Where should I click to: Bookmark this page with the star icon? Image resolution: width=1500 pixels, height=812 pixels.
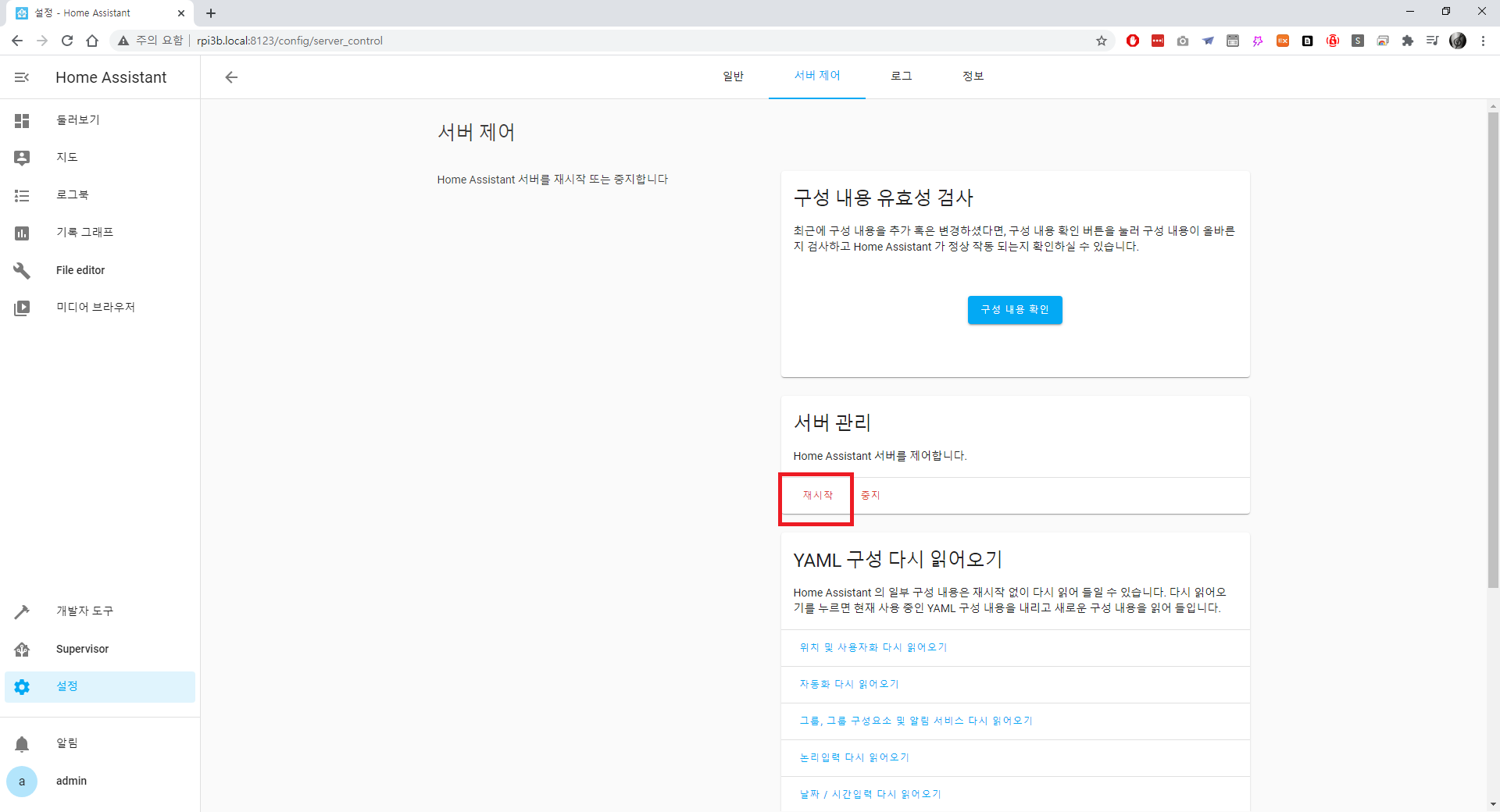pos(1102,41)
